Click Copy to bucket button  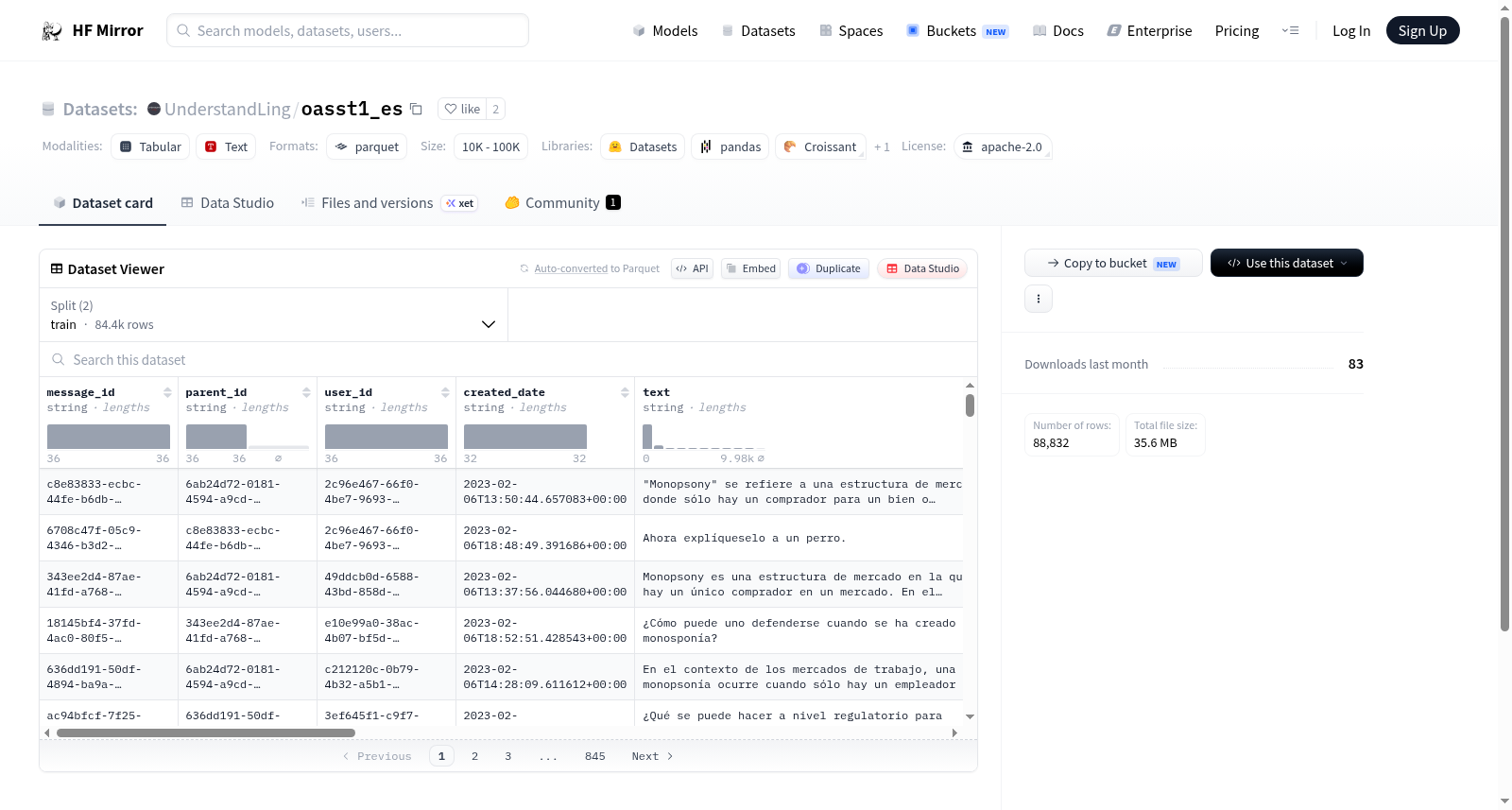1113,263
